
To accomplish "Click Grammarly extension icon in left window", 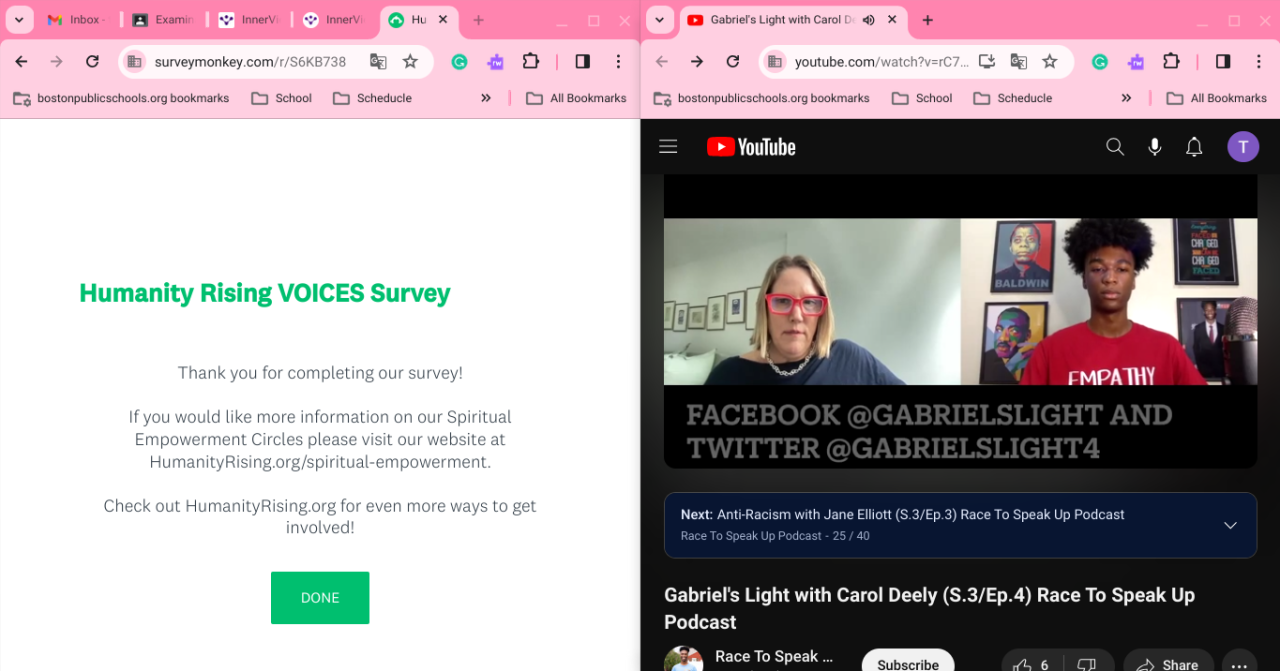I will click(459, 62).
